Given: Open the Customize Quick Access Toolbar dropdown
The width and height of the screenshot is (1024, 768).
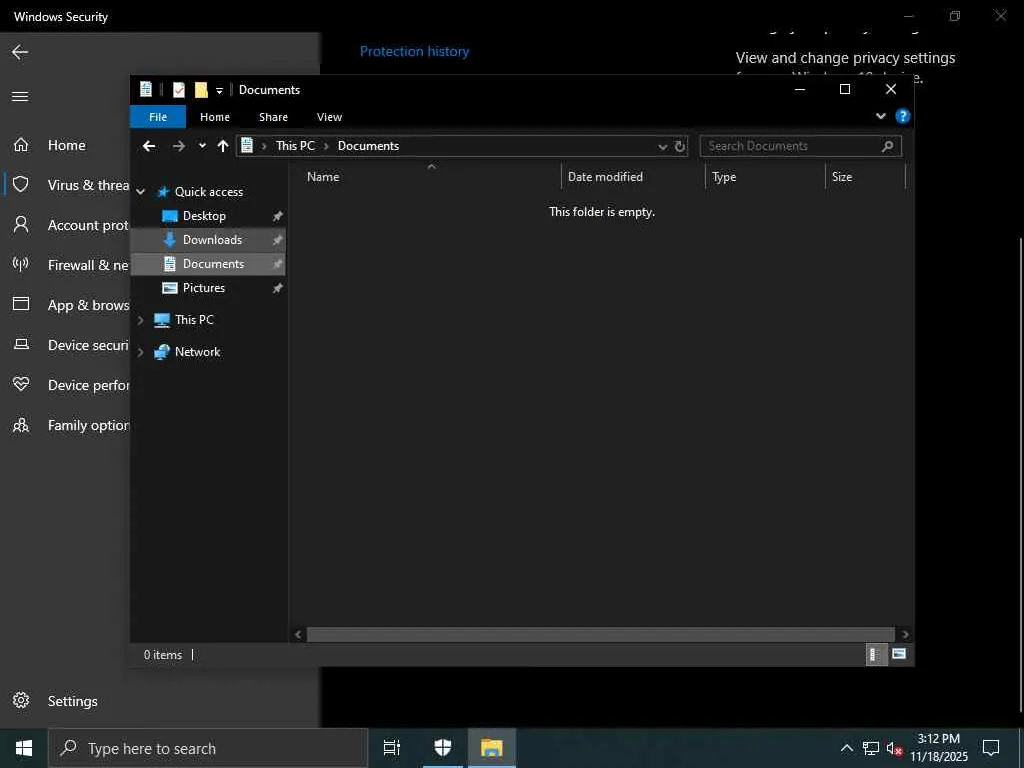Looking at the screenshot, I should pyautogui.click(x=219, y=91).
